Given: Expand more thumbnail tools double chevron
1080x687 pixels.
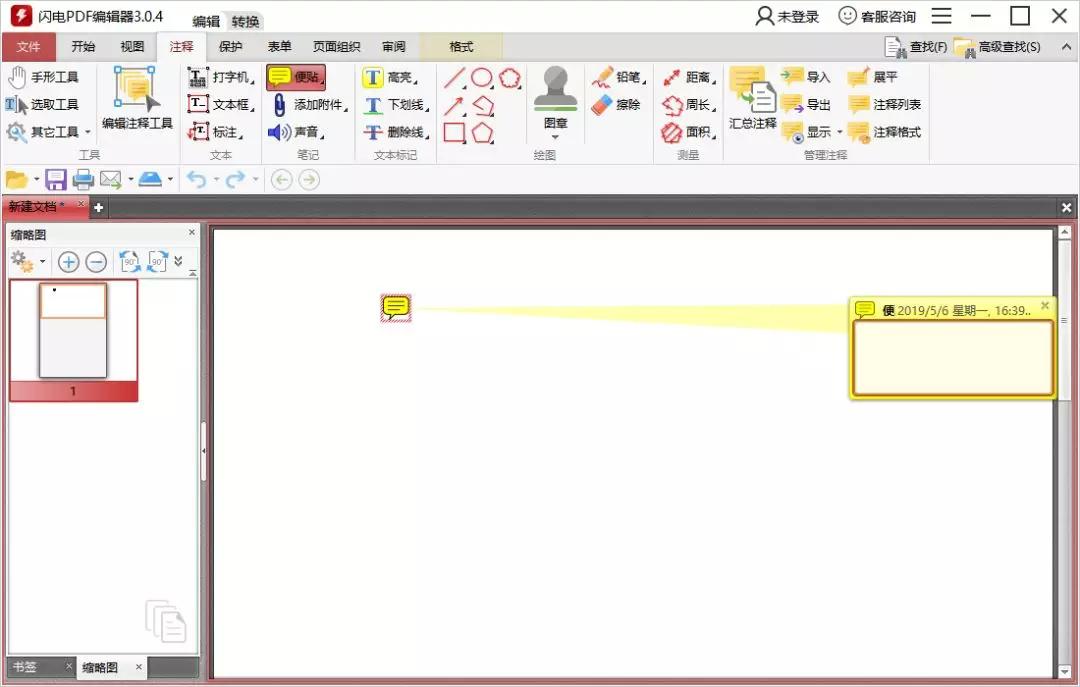Looking at the screenshot, I should coord(178,261).
